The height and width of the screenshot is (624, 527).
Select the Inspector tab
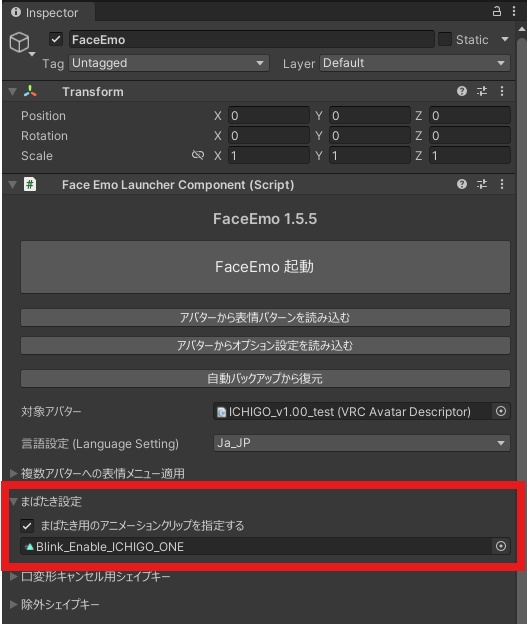pos(49,12)
